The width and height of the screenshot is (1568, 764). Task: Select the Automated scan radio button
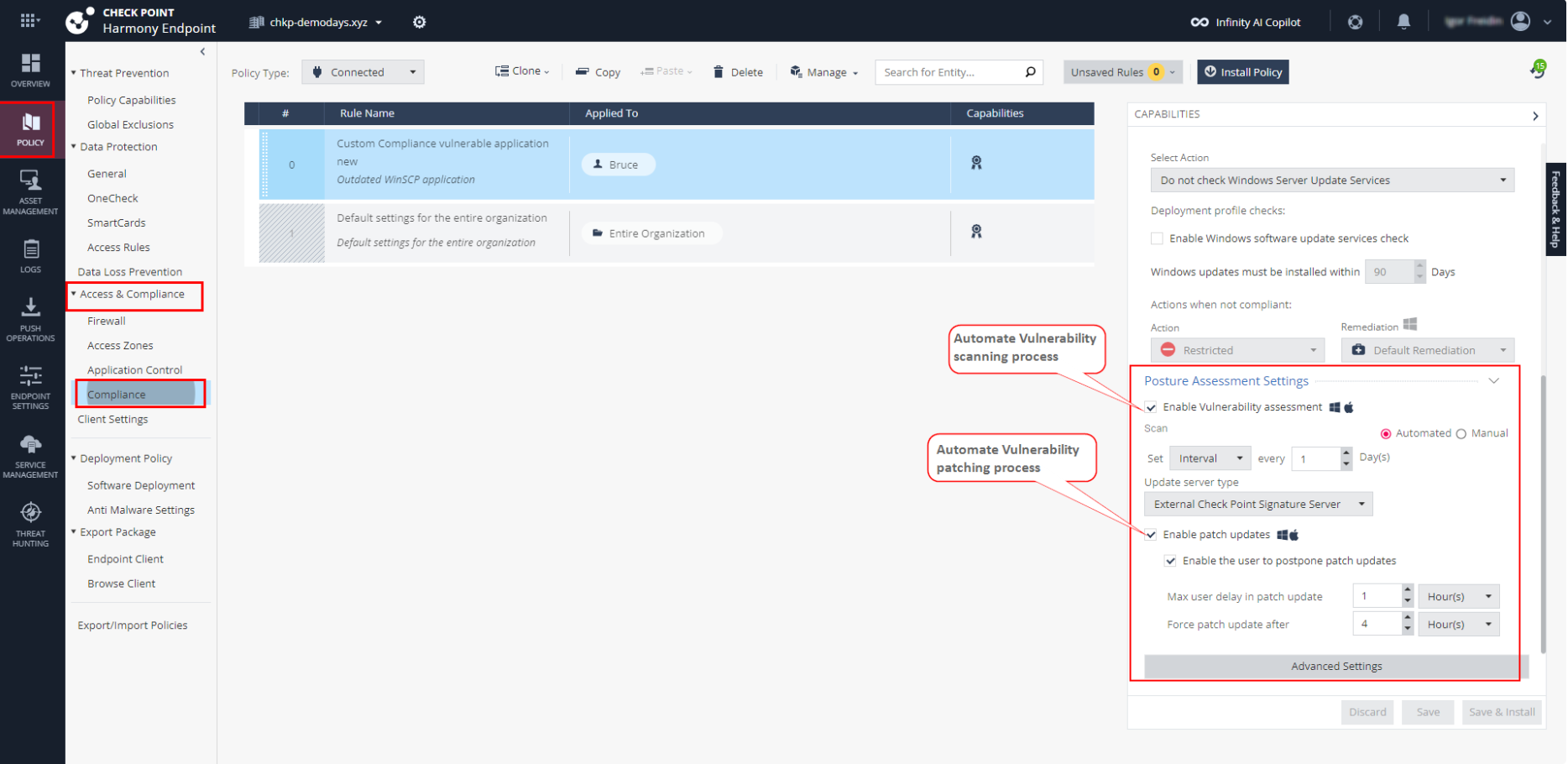click(x=1386, y=434)
